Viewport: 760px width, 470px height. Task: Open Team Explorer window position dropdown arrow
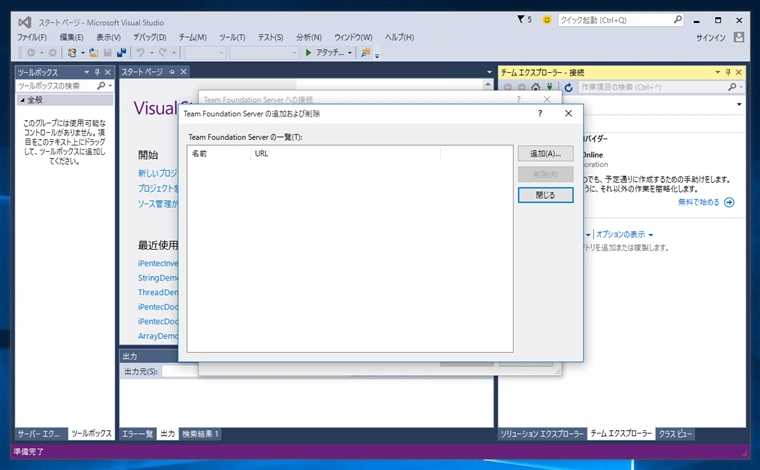tap(717, 72)
